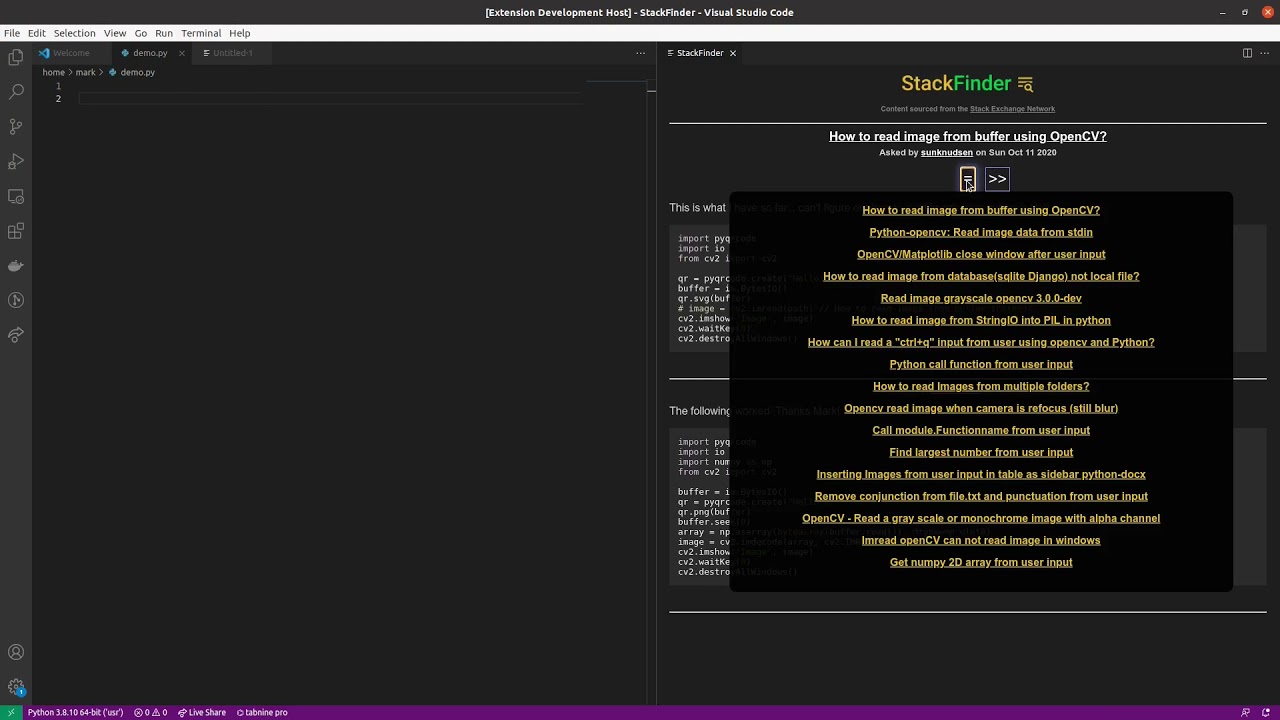This screenshot has width=1280, height=720.
Task: Open the Stack Exchange Network link
Action: (1012, 109)
